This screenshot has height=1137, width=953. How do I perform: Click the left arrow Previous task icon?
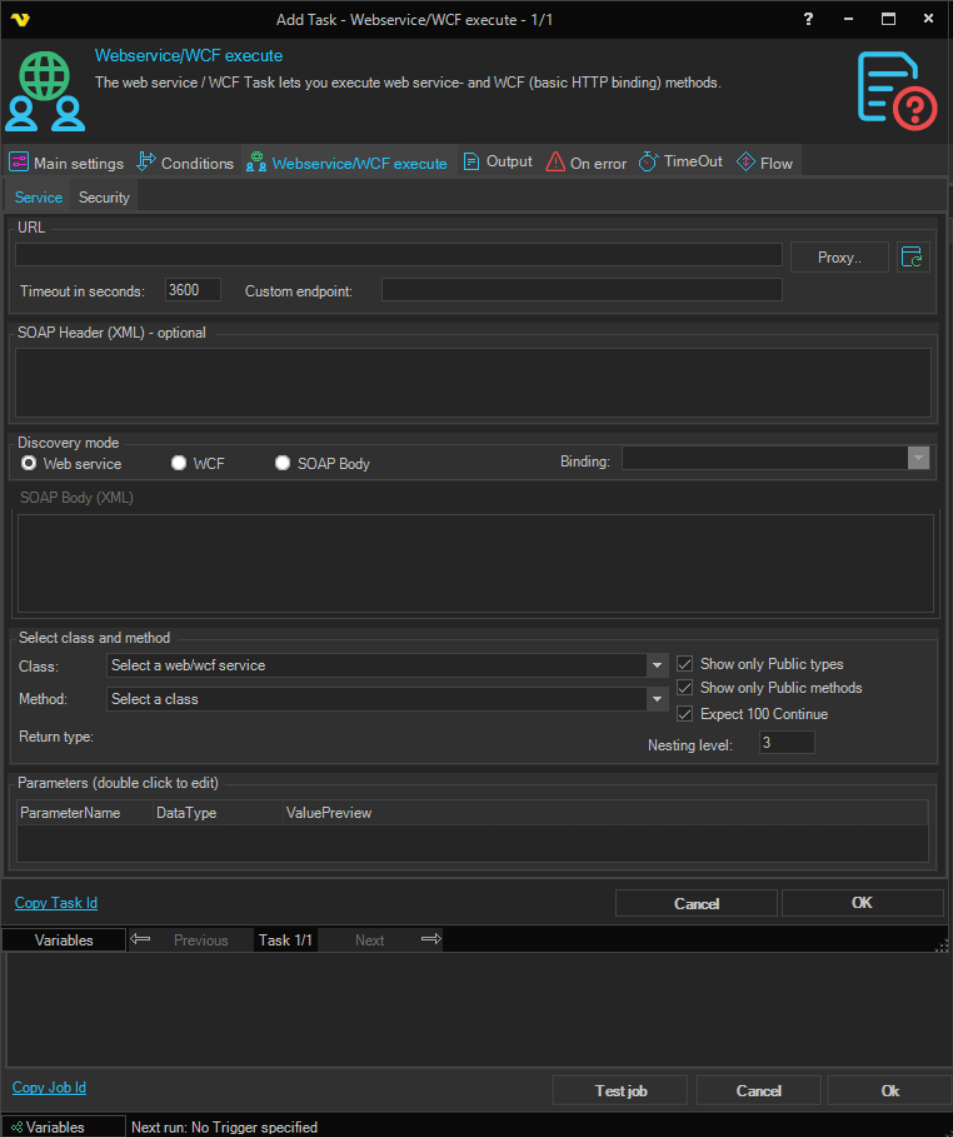coord(141,939)
